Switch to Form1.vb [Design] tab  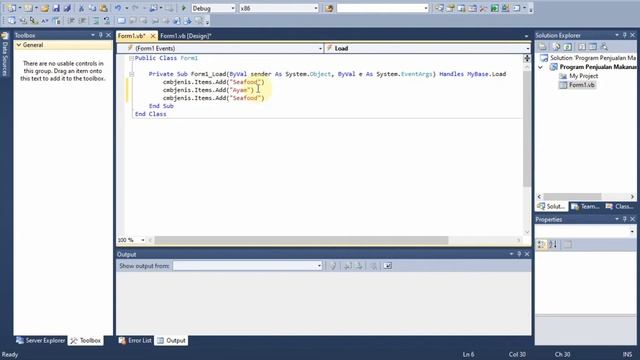click(186, 36)
